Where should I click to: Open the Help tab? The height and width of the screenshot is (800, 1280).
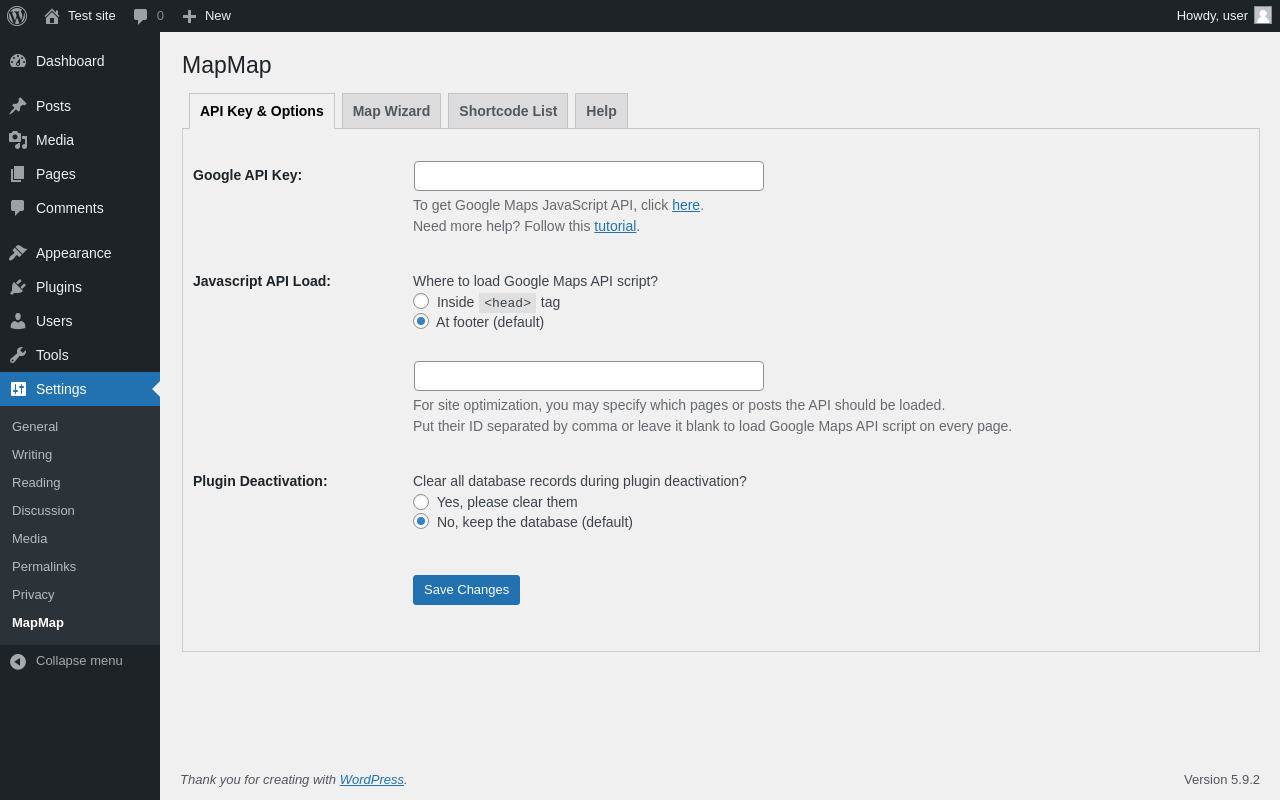pos(601,111)
